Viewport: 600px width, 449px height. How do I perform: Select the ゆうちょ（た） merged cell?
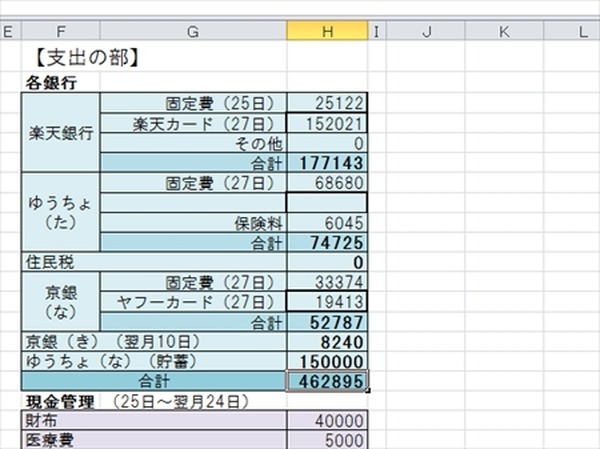61,212
